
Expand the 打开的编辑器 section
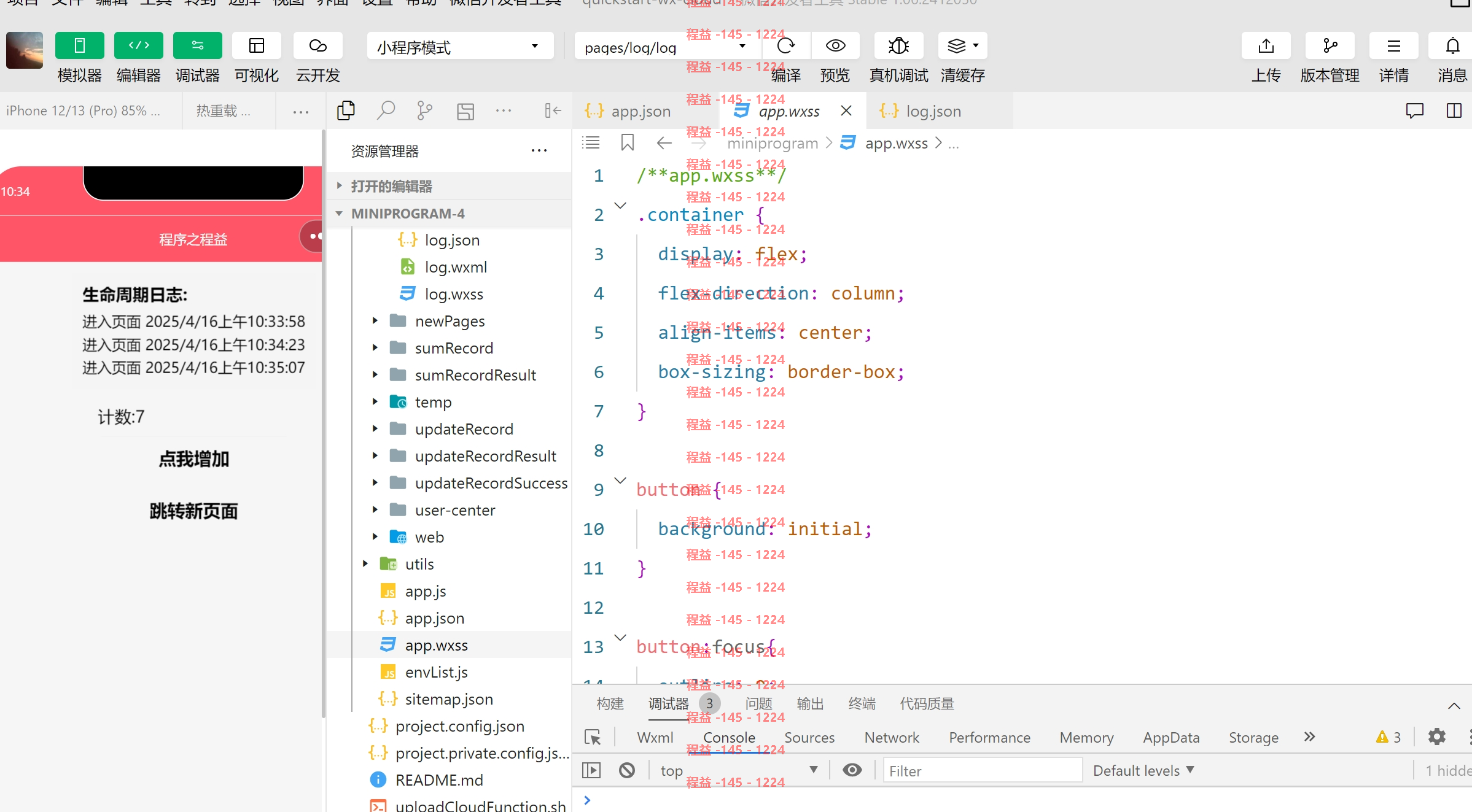tap(448, 186)
